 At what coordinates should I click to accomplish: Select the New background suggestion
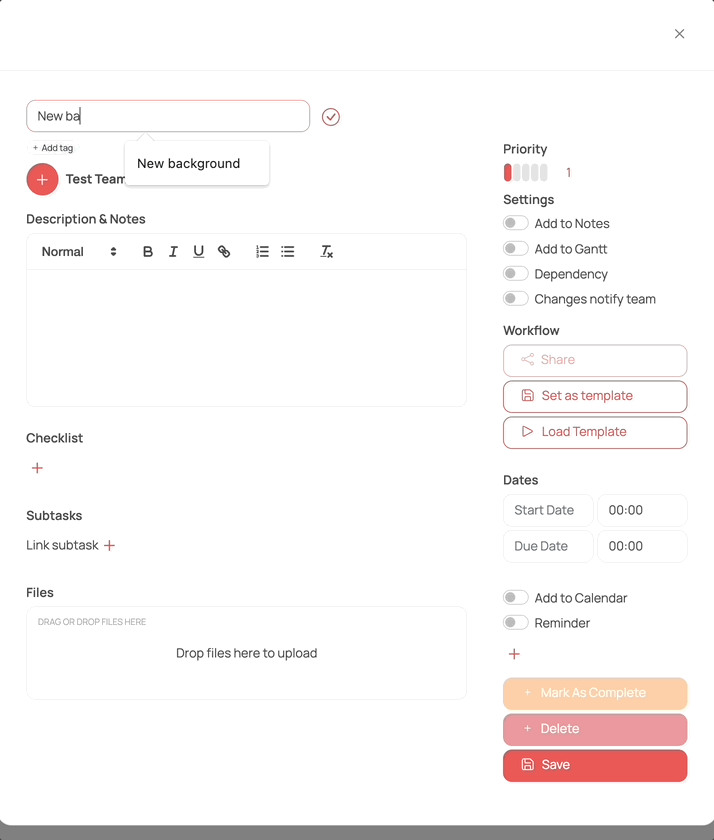coord(189,164)
